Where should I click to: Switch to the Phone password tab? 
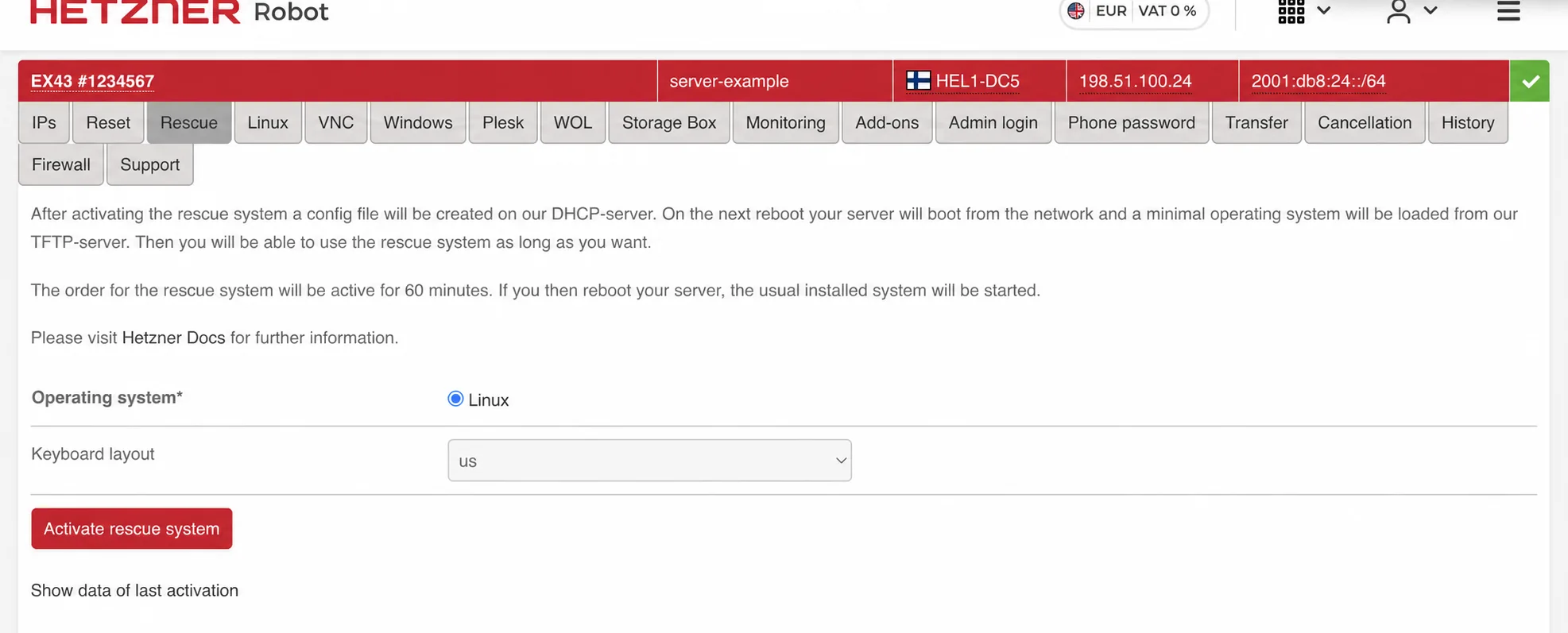1132,122
